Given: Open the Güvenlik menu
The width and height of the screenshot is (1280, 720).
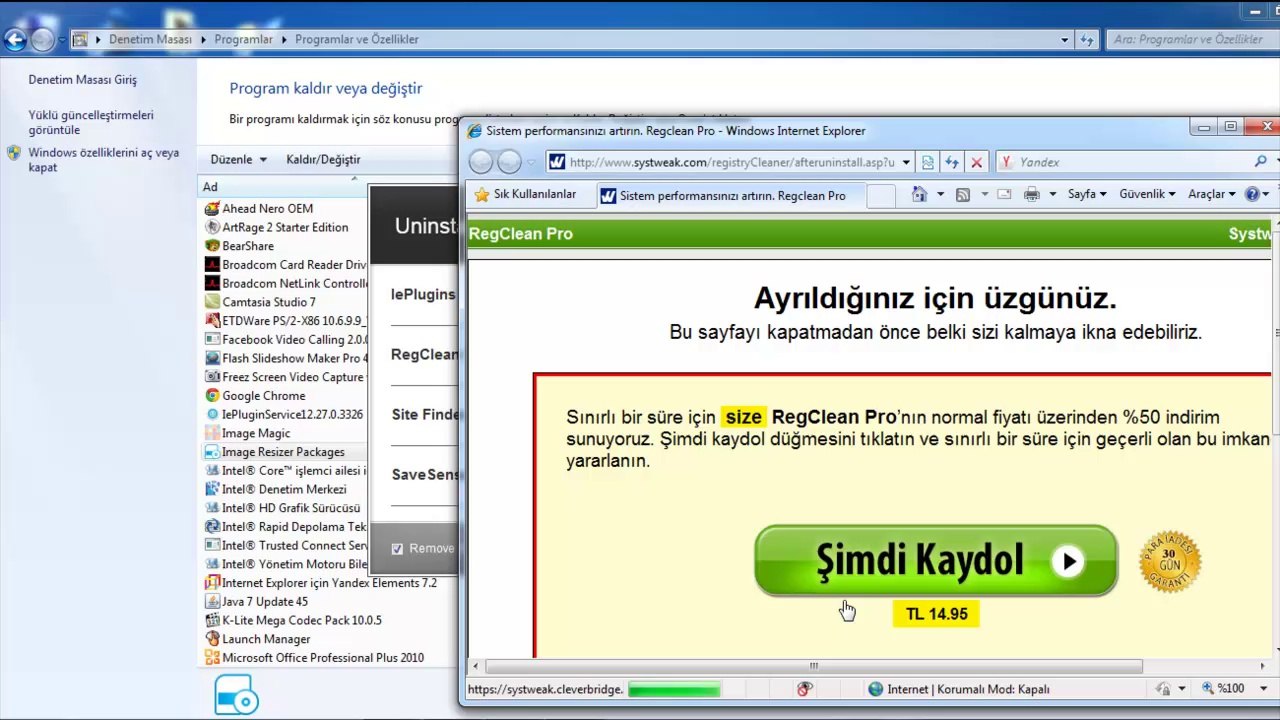Looking at the screenshot, I should 1148,194.
